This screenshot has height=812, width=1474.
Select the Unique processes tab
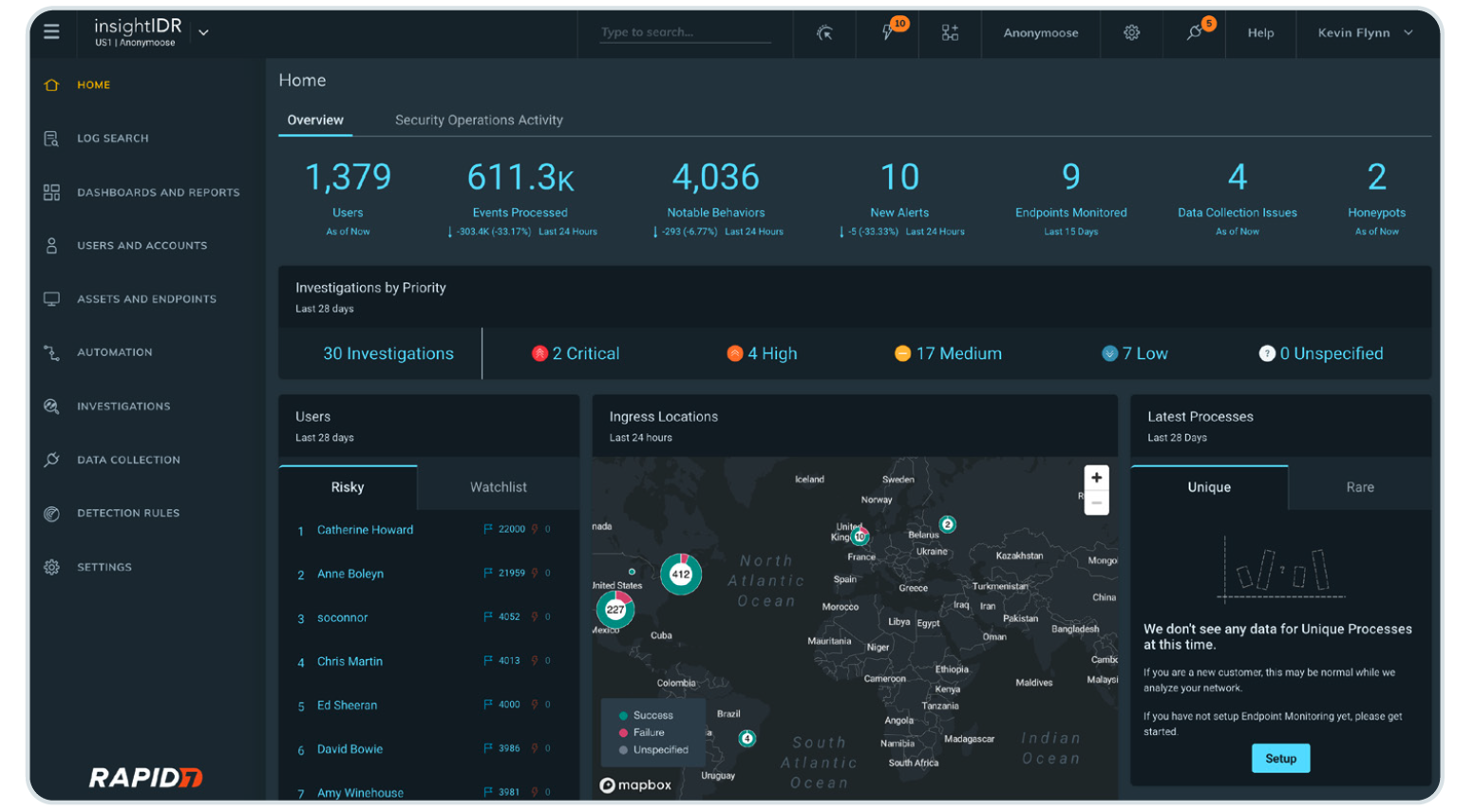tap(1209, 487)
